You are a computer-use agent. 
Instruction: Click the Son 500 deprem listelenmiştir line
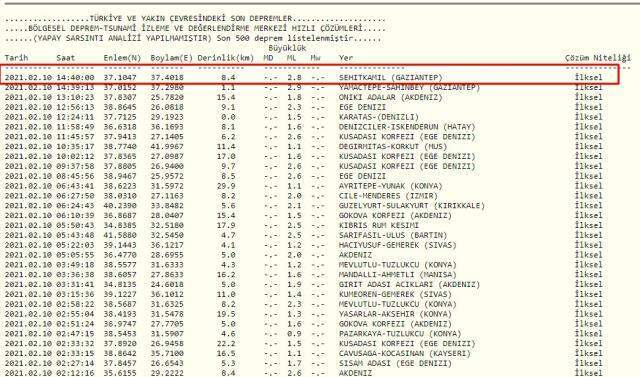click(x=284, y=38)
